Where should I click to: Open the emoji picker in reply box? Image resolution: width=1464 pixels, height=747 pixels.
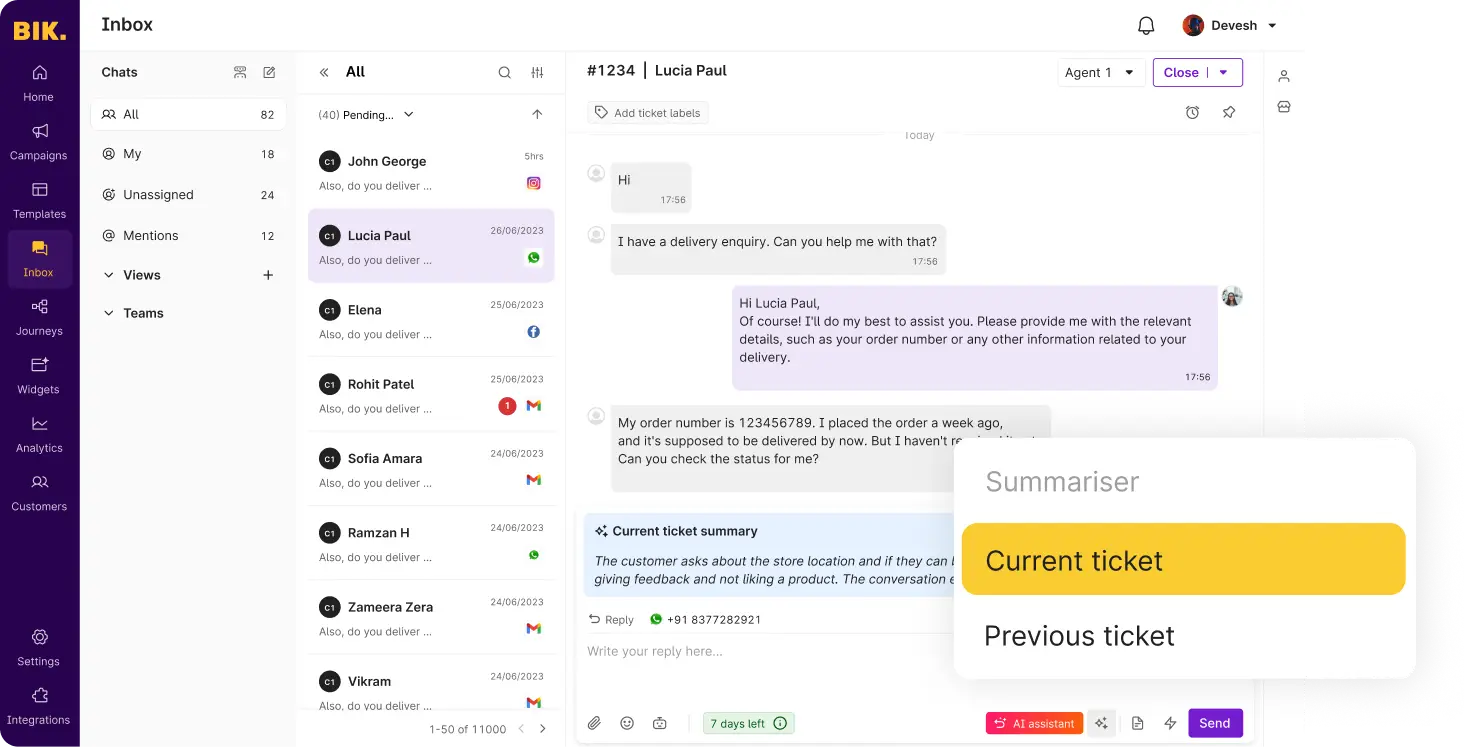[x=627, y=723]
